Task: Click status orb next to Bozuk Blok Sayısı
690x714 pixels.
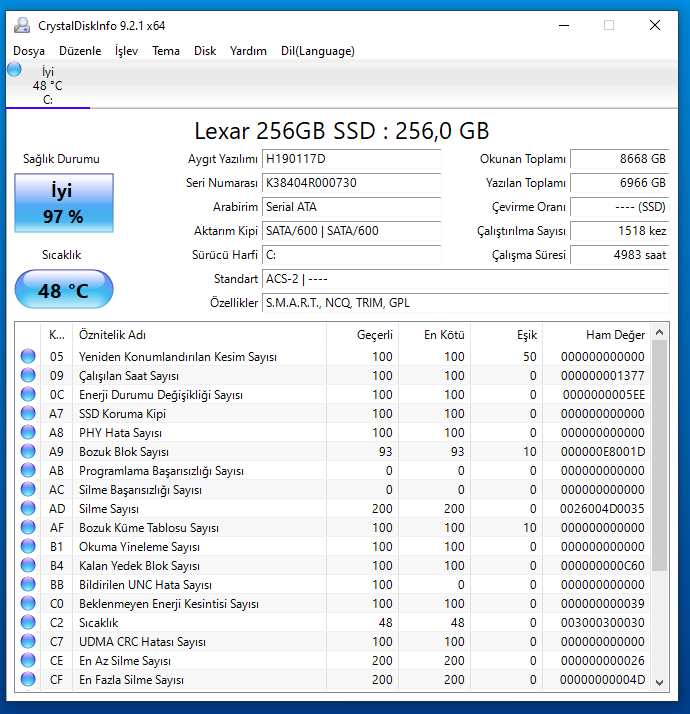Action: coord(28,452)
